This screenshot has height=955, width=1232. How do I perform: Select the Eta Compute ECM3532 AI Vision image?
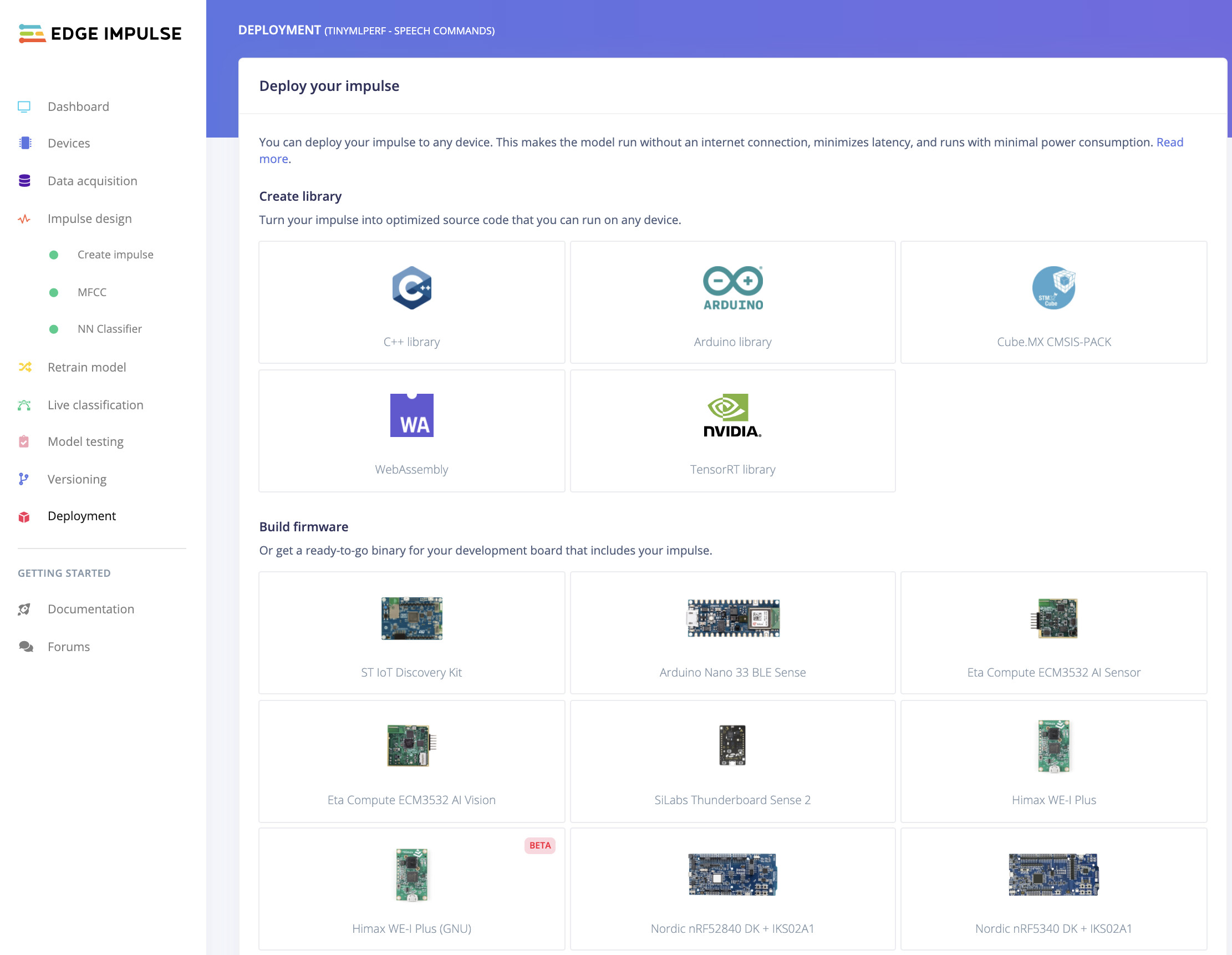click(x=412, y=746)
